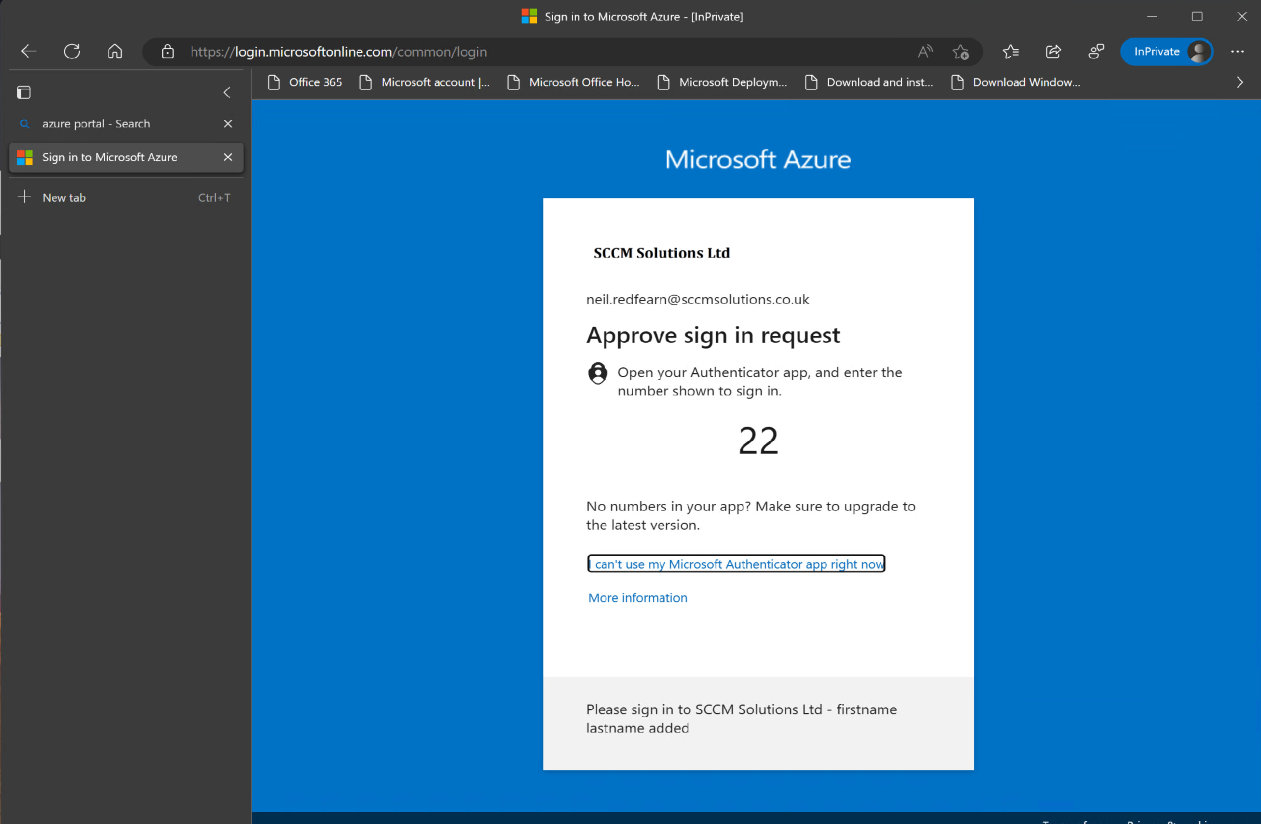Open the InPrivate profile menu
The height and width of the screenshot is (824, 1261).
[x=1166, y=52]
